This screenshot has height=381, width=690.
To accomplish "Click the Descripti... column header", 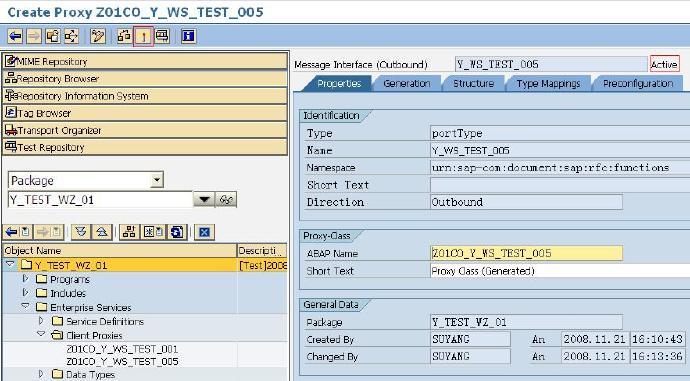I will coord(262,251).
